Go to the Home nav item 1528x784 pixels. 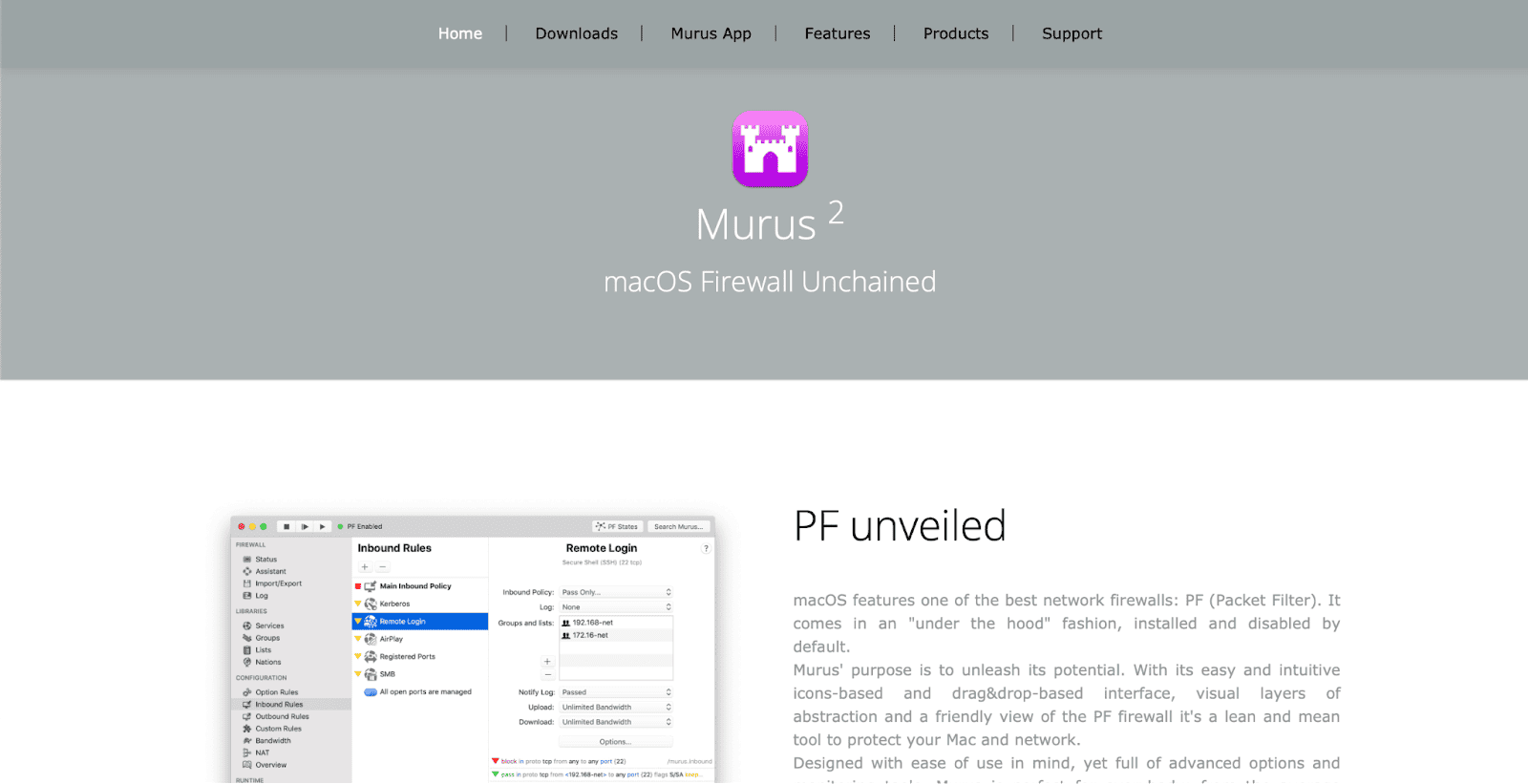click(x=460, y=33)
